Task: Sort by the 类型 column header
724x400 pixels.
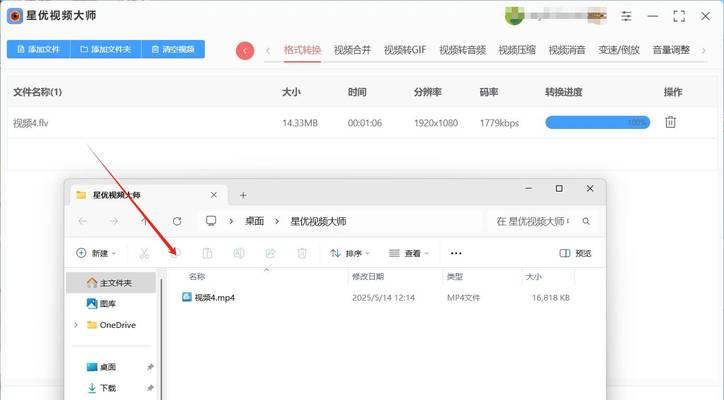Action: point(455,276)
